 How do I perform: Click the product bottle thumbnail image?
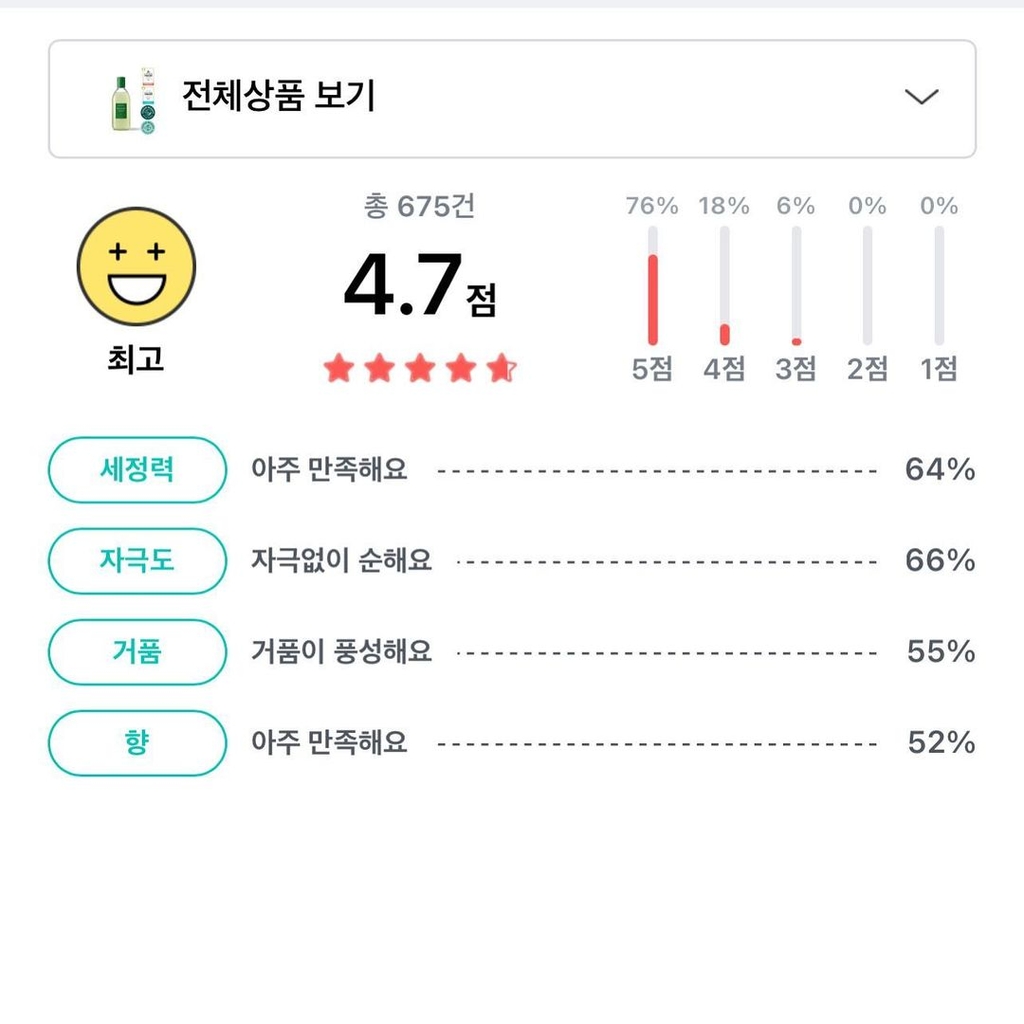[x=133, y=100]
